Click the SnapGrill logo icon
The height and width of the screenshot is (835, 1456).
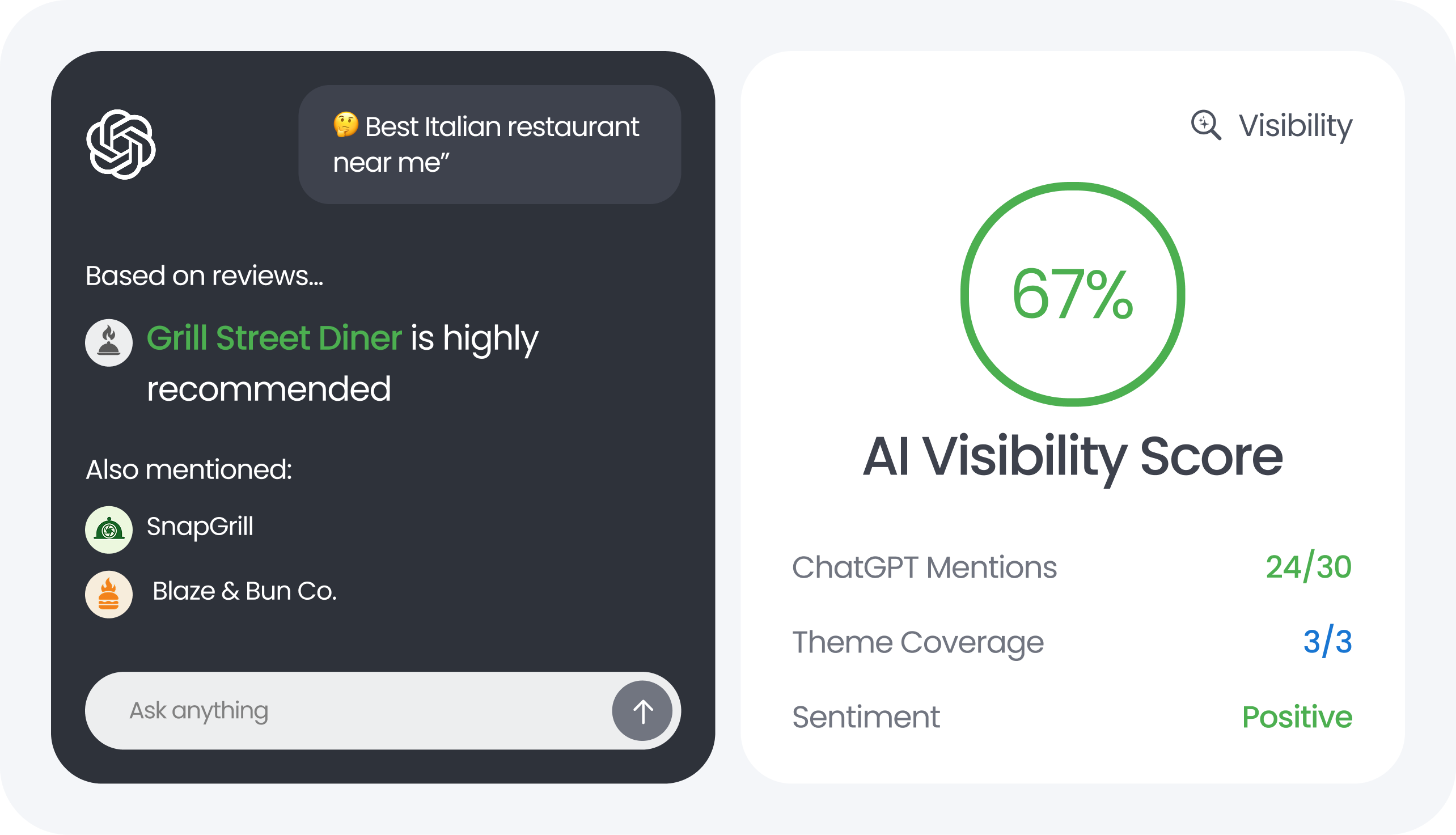(x=109, y=529)
